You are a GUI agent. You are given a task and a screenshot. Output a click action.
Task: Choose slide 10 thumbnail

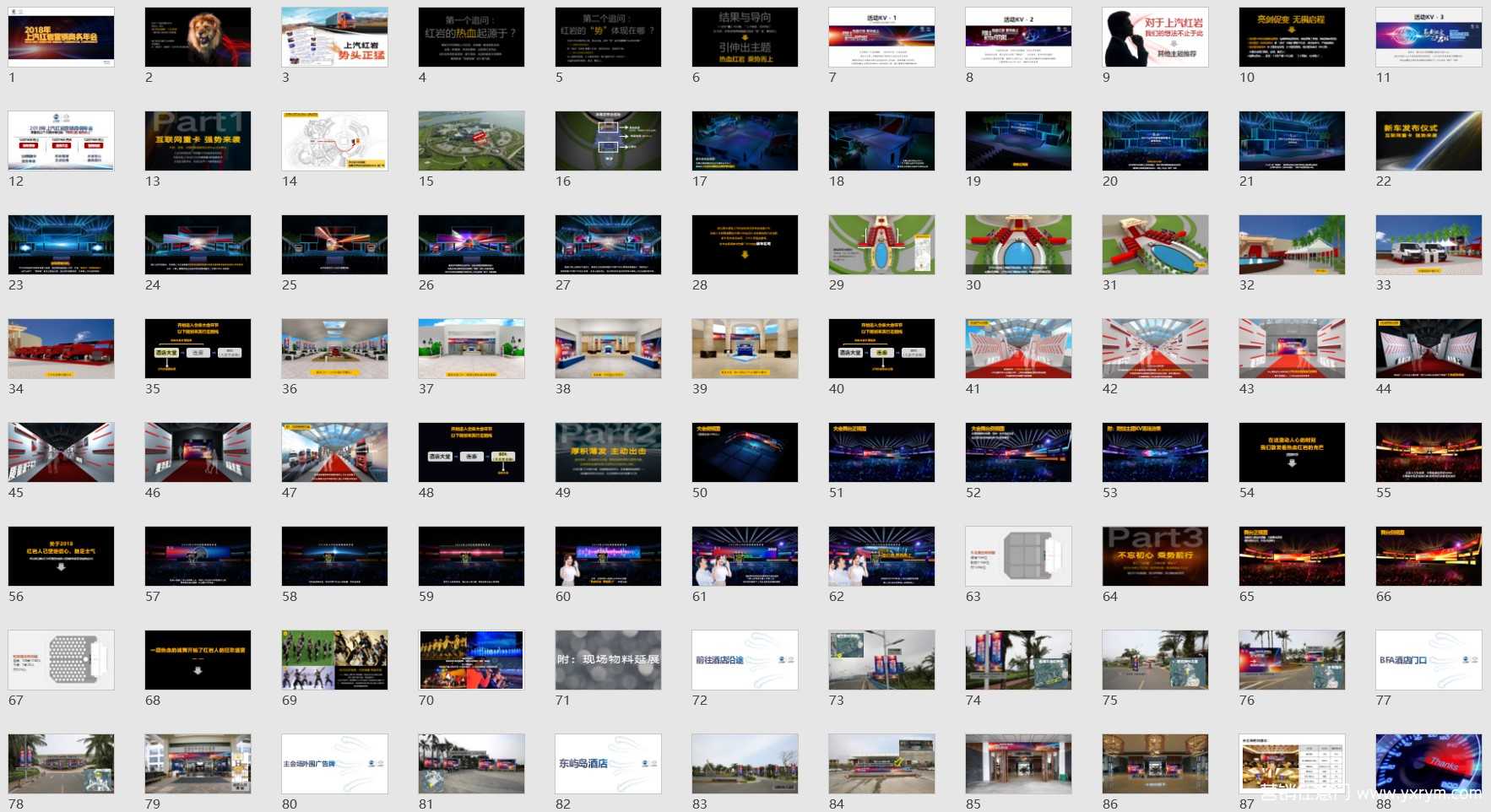[1292, 37]
